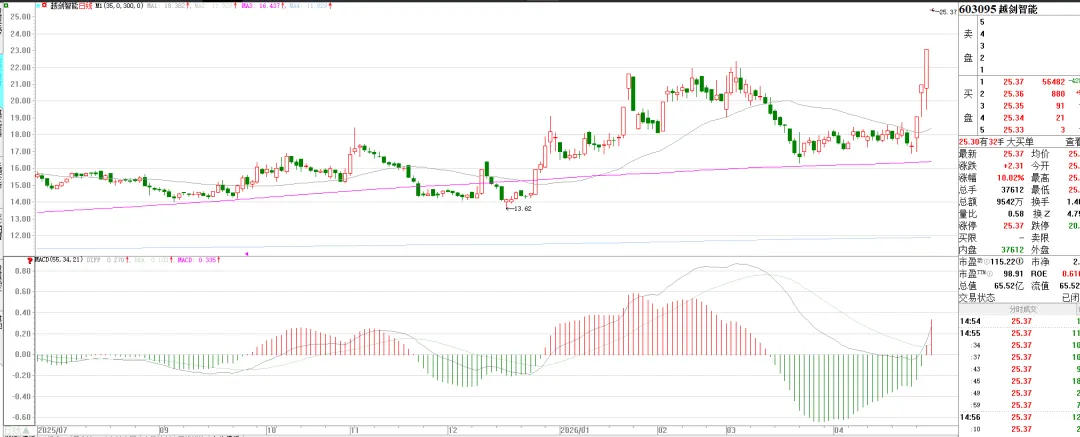Click the 14:55 tick trade row

(x=1019, y=333)
